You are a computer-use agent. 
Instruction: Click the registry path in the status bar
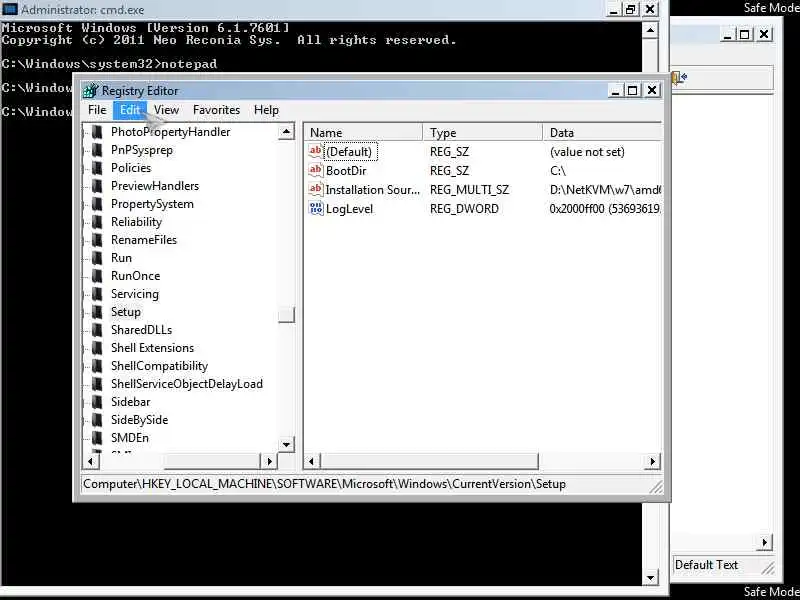pos(324,484)
